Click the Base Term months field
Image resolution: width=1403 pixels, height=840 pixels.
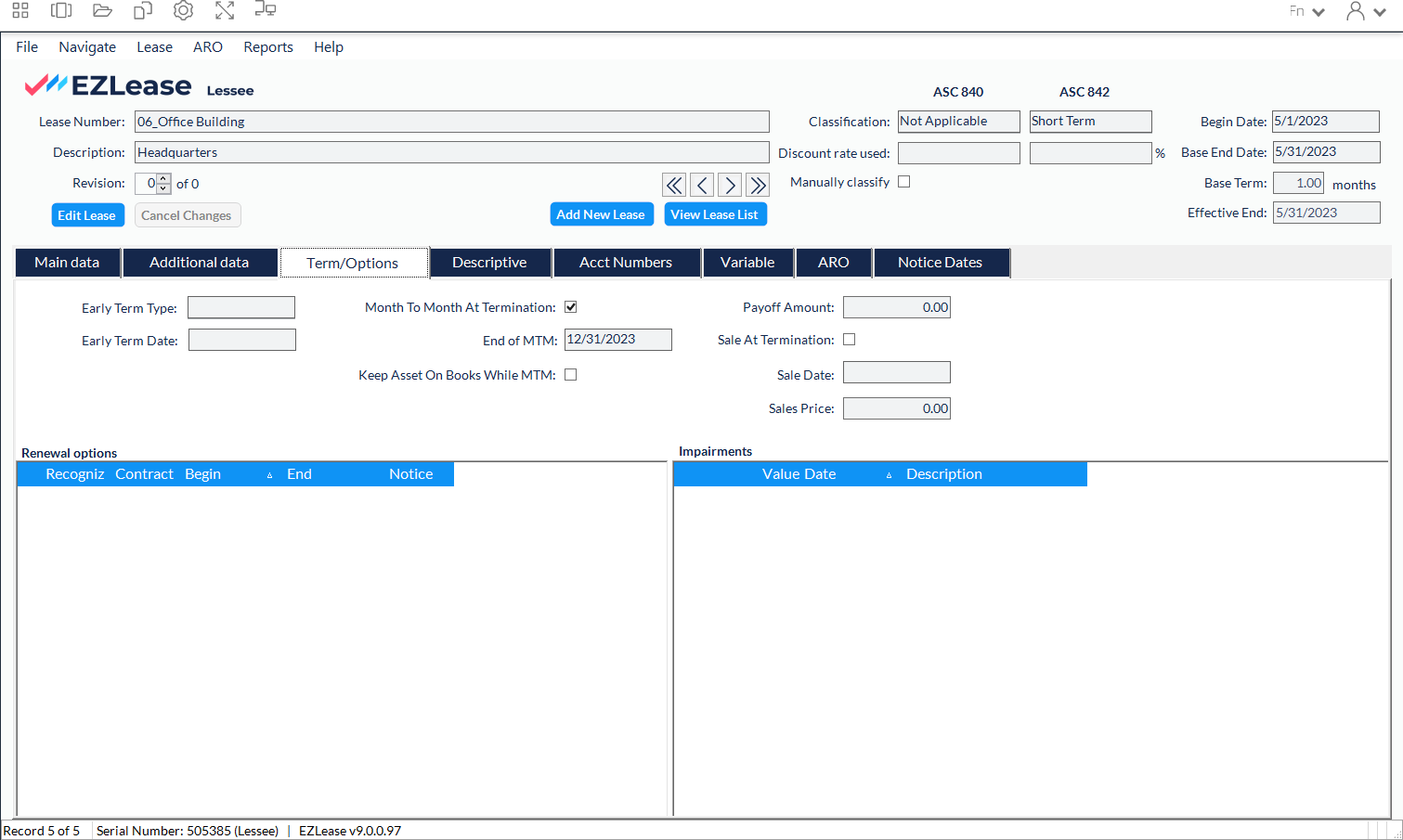tap(1298, 183)
